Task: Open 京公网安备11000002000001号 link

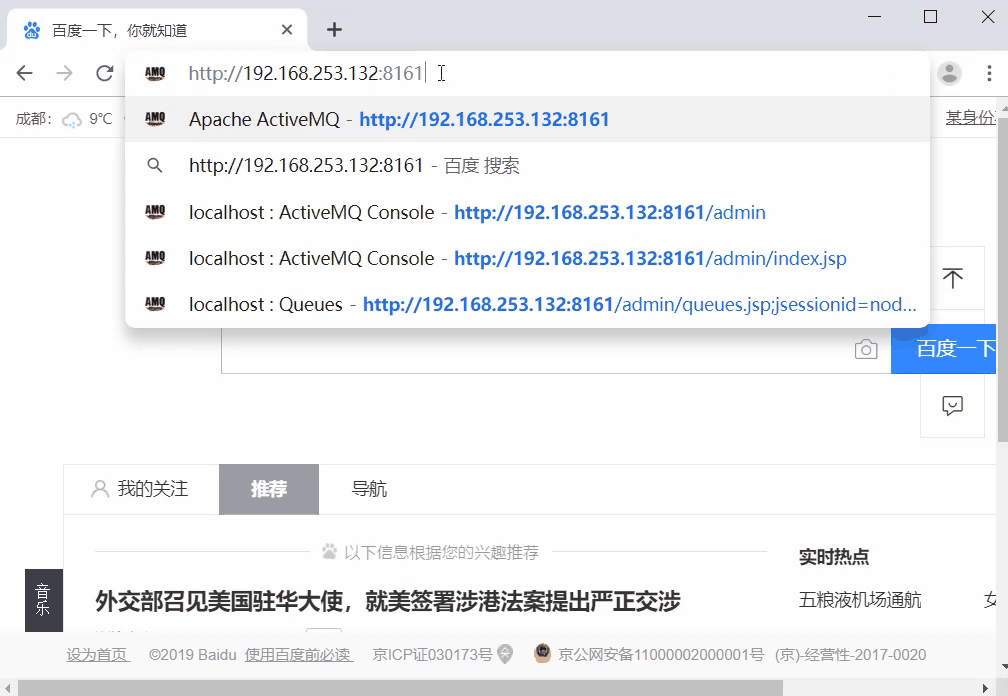Action: pyautogui.click(x=661, y=655)
